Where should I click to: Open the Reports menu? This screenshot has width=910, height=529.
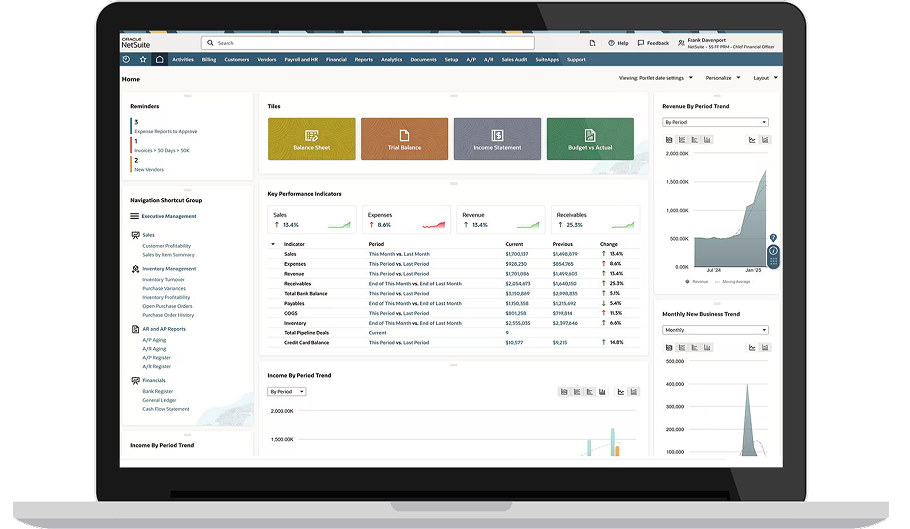363,60
